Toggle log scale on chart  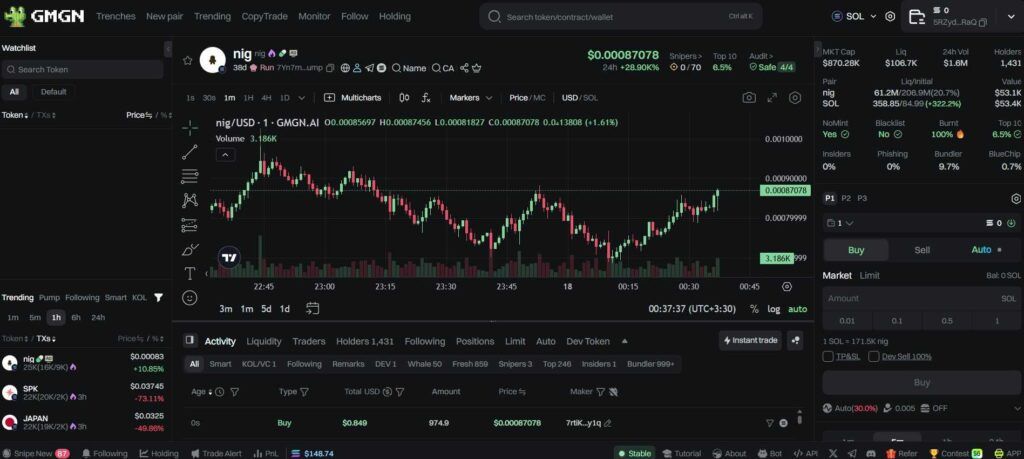point(774,309)
